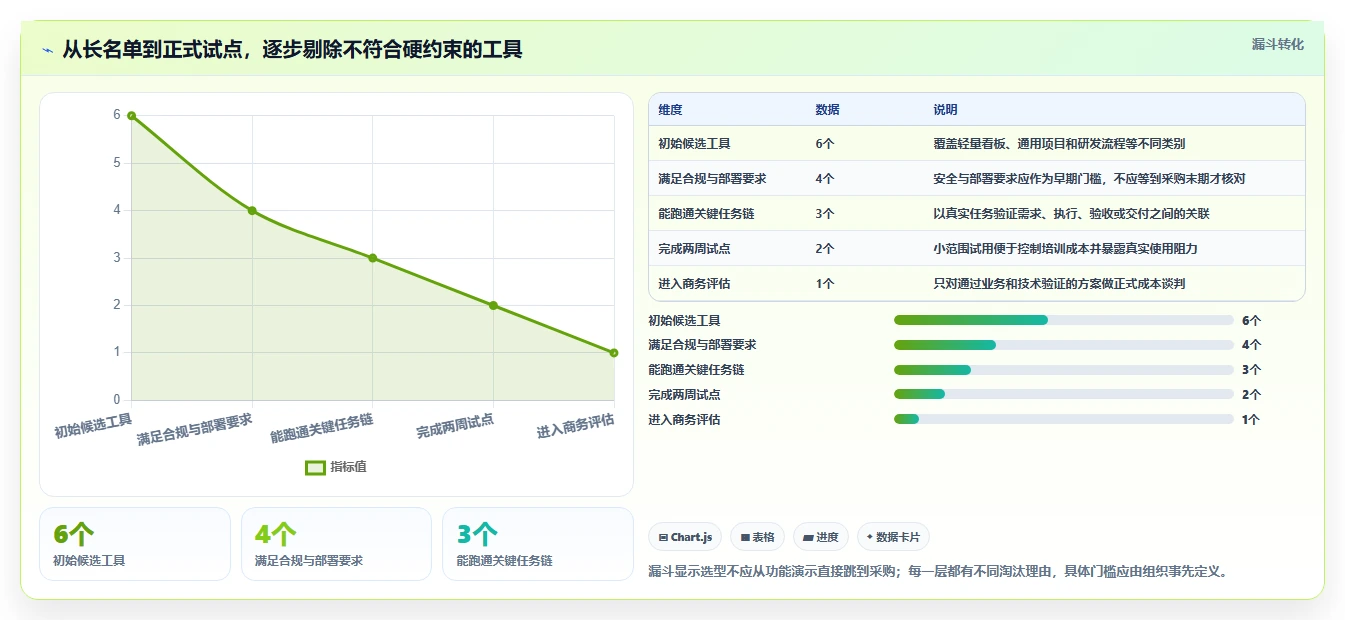
Task: Click the chart data point at value 6
Action: pyautogui.click(x=131, y=116)
